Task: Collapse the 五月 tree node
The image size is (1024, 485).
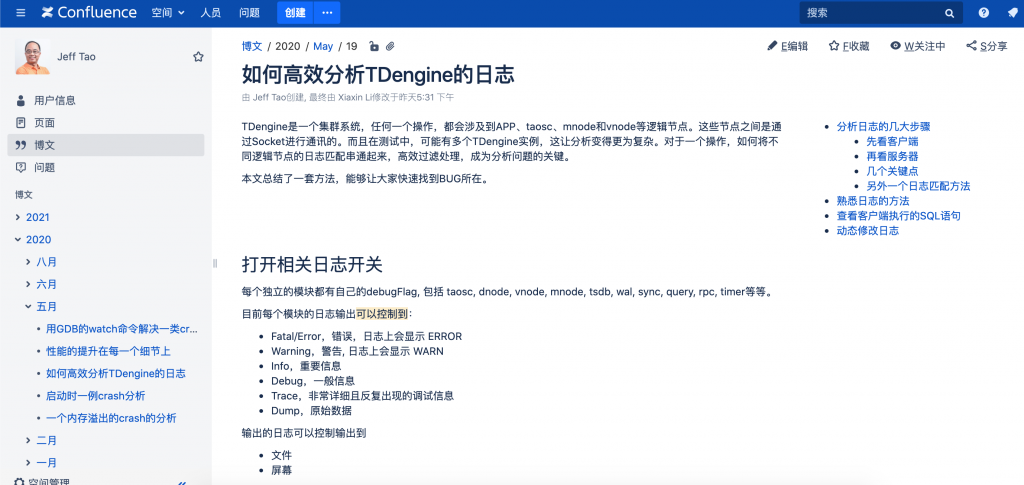Action: point(29,306)
